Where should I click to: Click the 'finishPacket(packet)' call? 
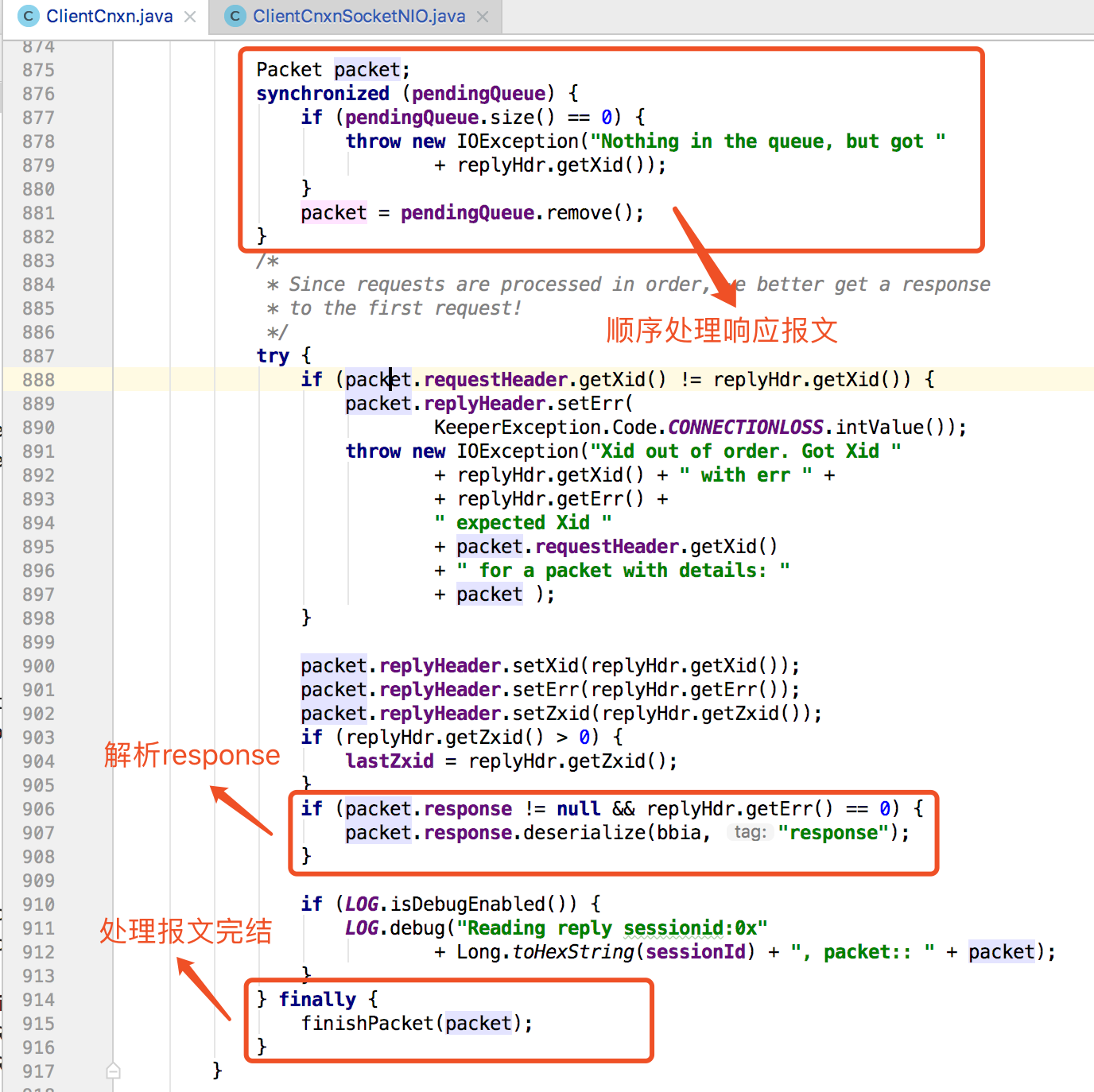tap(412, 1024)
